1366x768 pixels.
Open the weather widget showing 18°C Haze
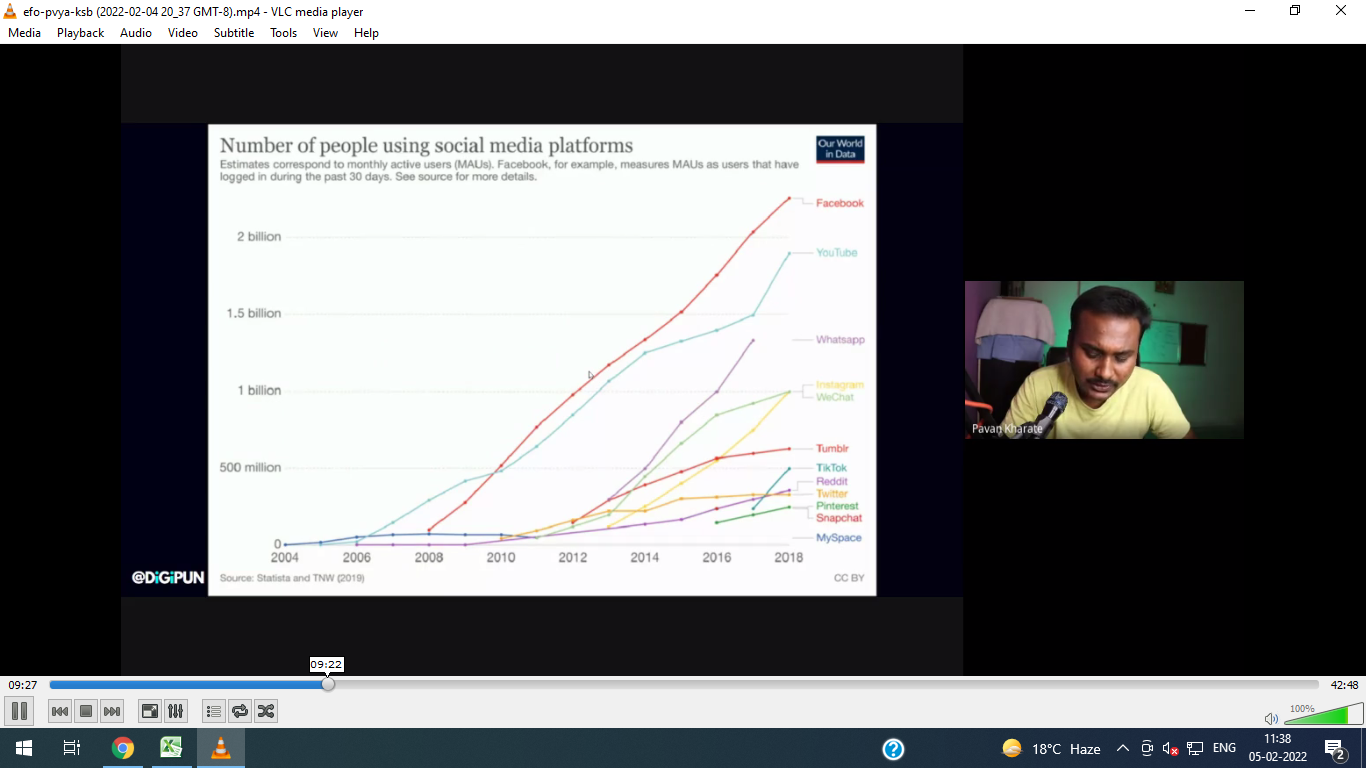click(x=1051, y=749)
